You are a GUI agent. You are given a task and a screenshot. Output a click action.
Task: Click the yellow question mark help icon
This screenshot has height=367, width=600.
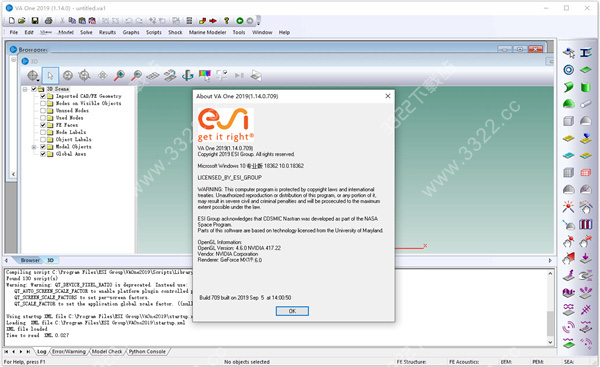point(227,21)
